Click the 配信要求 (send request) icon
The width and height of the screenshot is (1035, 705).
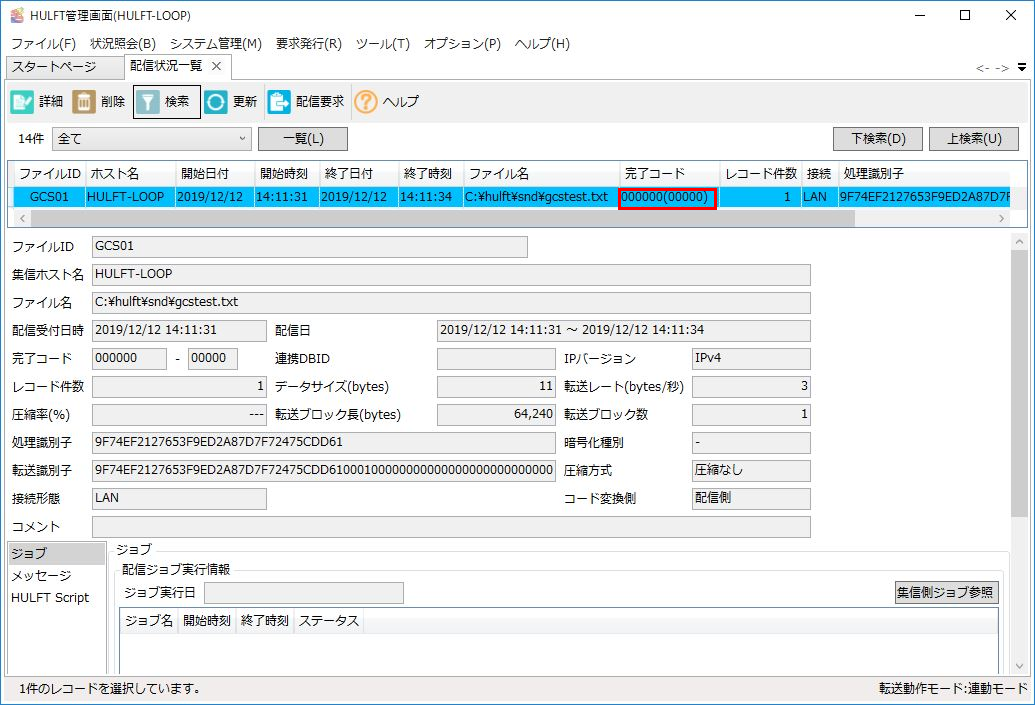pos(279,102)
